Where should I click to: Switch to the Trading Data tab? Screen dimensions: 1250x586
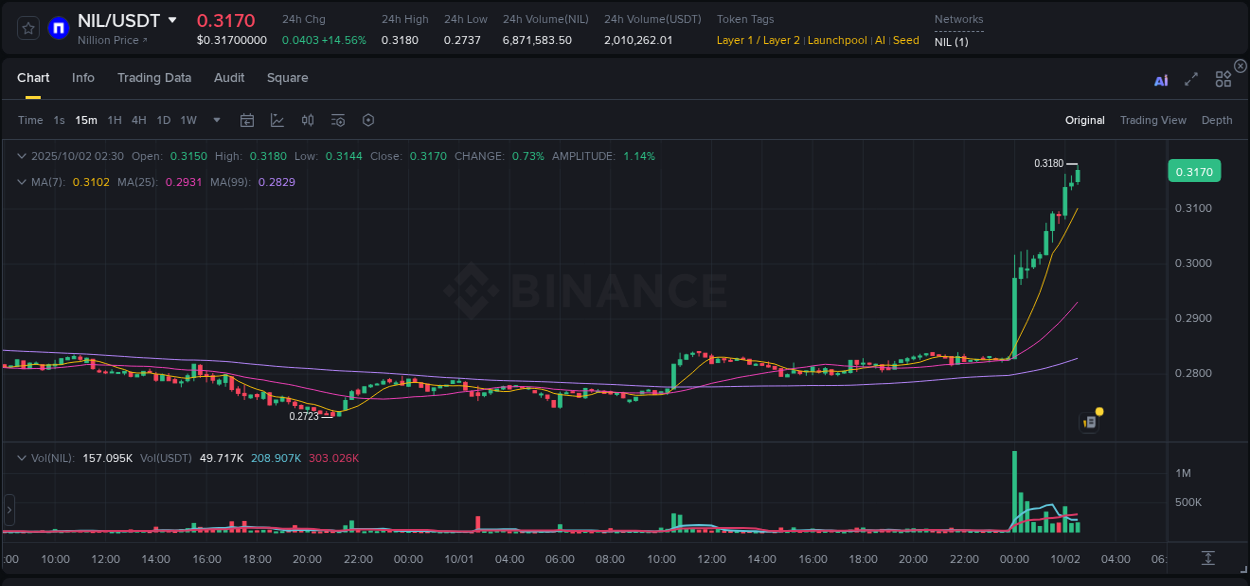point(154,78)
